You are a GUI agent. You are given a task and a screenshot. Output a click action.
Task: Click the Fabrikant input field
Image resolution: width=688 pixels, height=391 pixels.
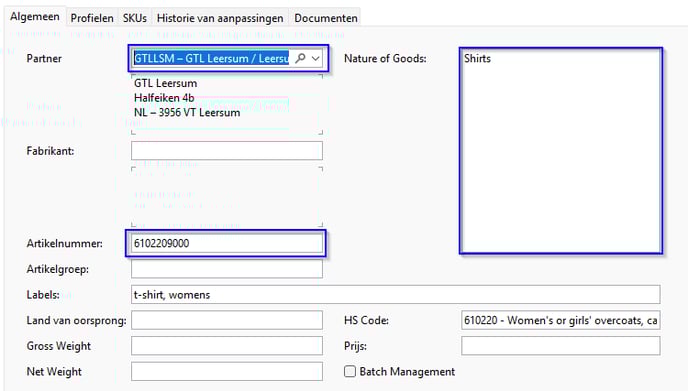pos(227,151)
